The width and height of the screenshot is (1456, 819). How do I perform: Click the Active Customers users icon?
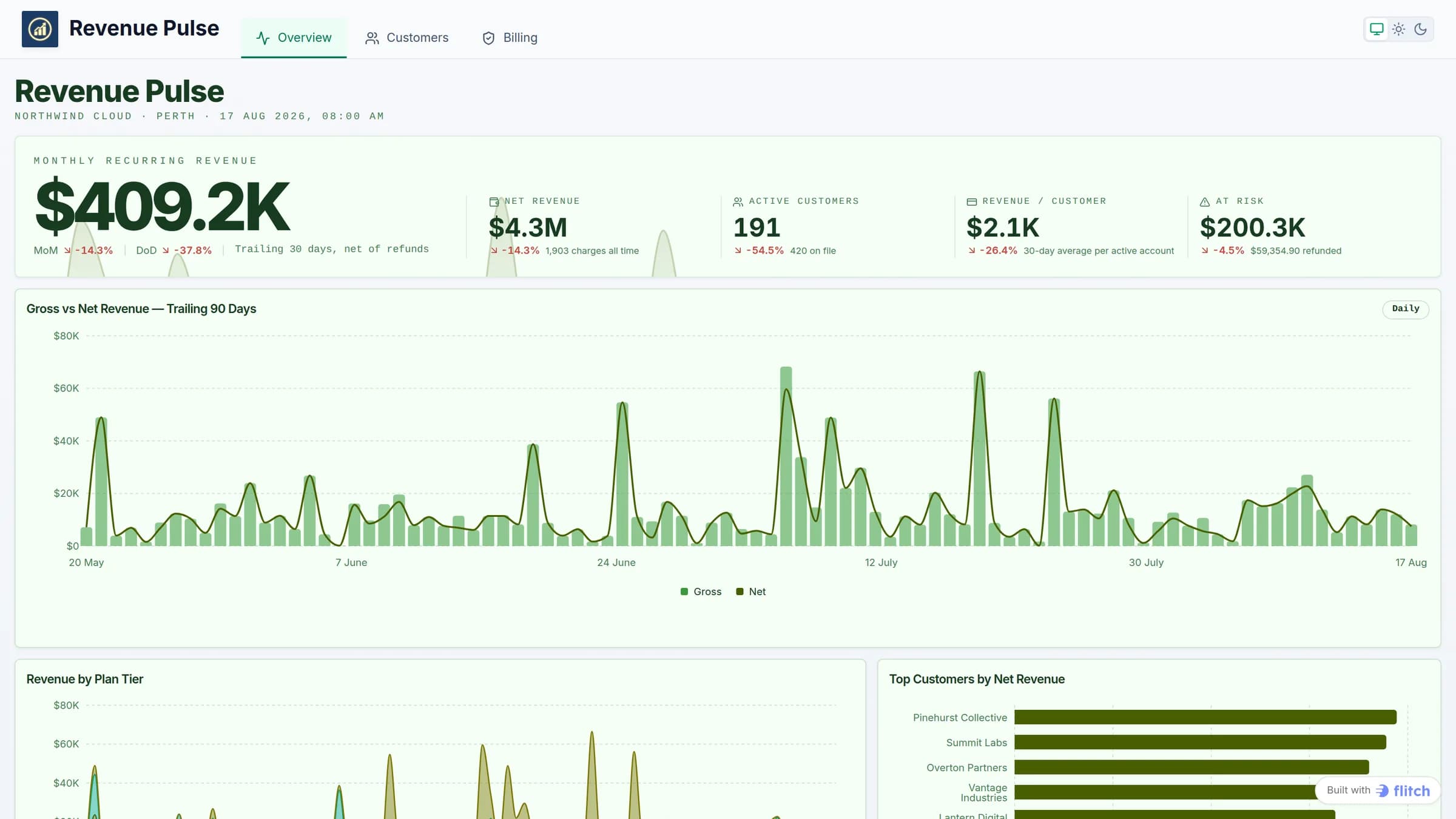click(738, 201)
